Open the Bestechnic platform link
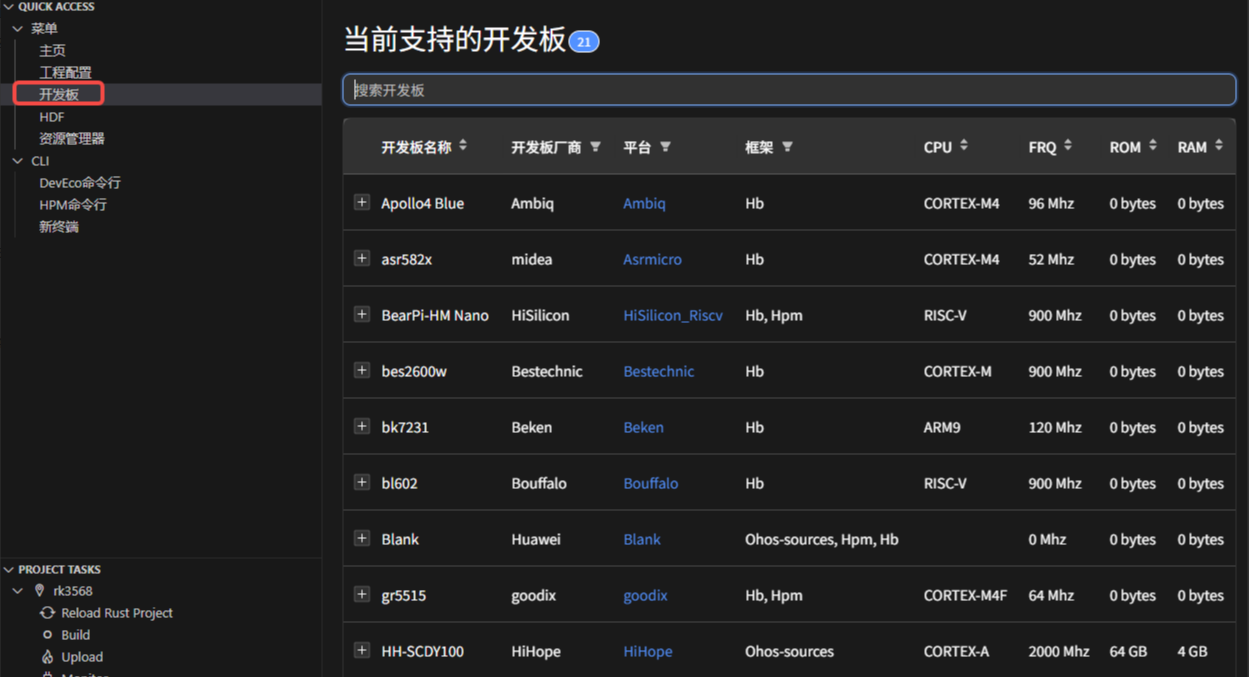 pyautogui.click(x=658, y=371)
